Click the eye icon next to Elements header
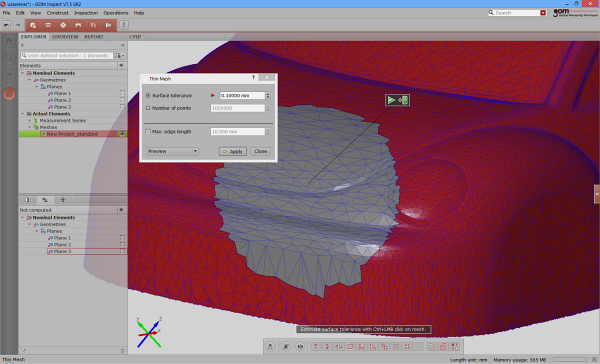This screenshot has height=364, width=600. 122,65
